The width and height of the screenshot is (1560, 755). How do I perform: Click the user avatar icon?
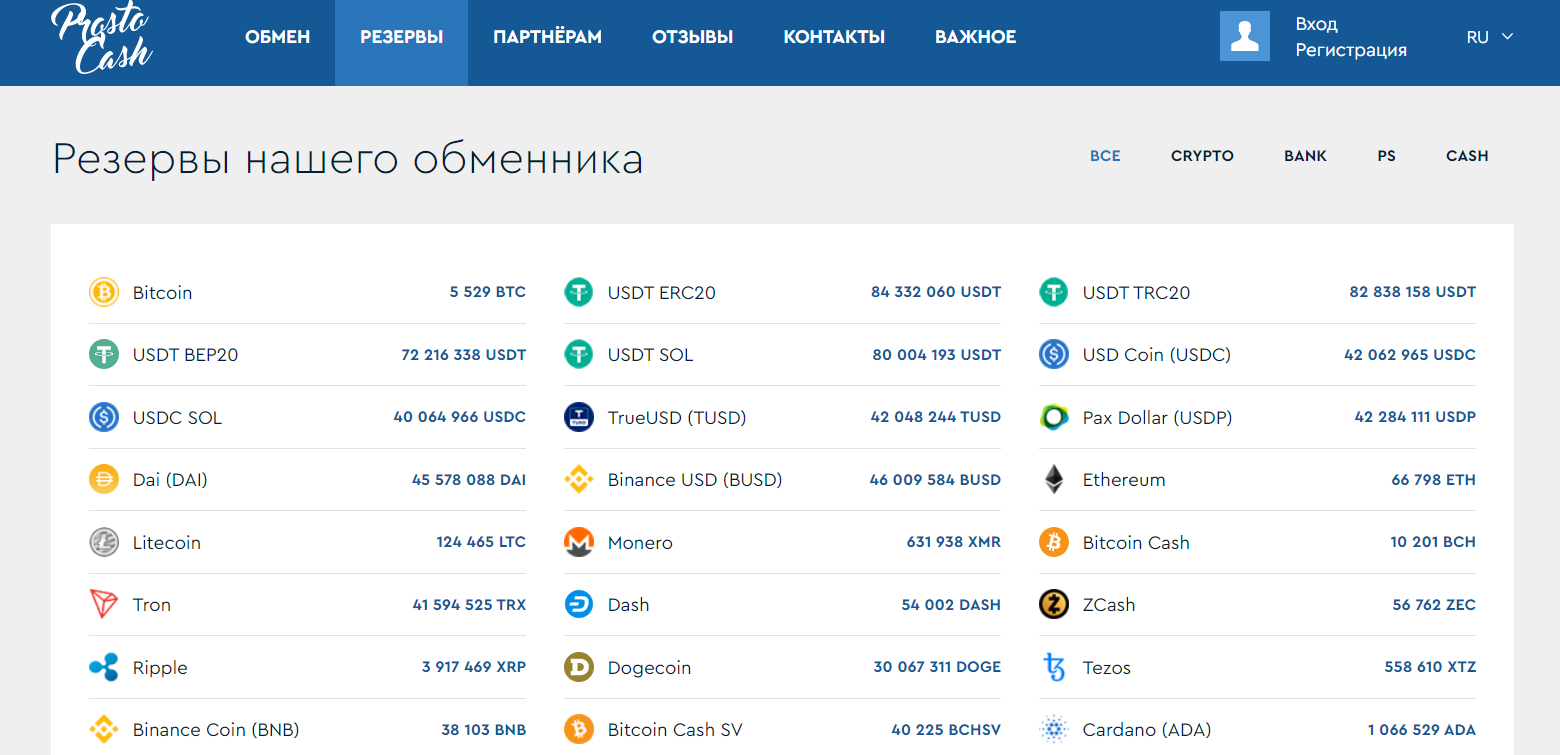pyautogui.click(x=1245, y=37)
